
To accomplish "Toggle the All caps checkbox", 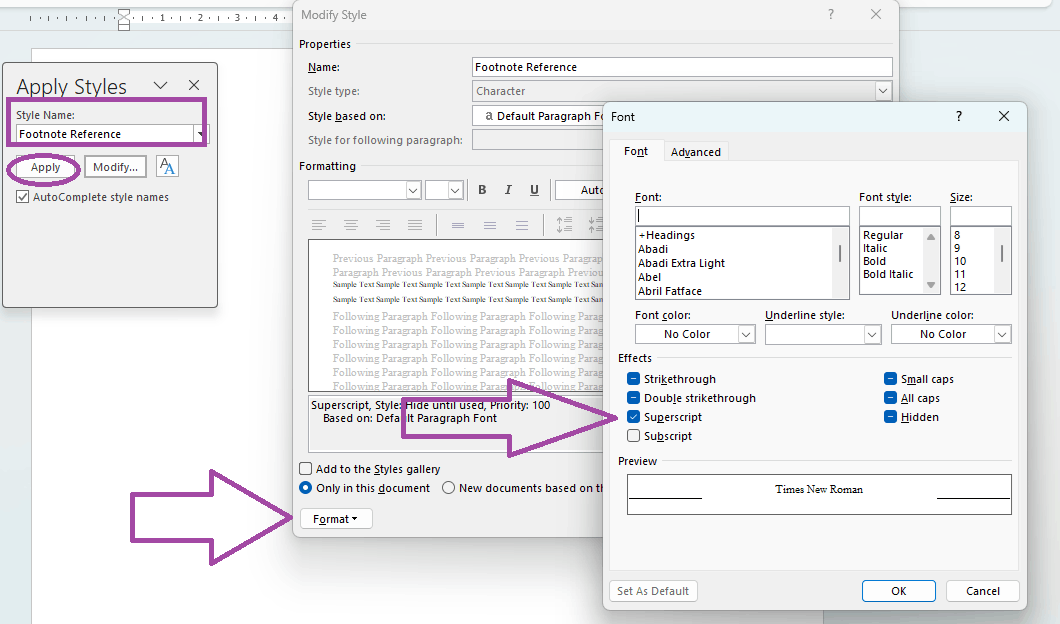I will click(890, 398).
